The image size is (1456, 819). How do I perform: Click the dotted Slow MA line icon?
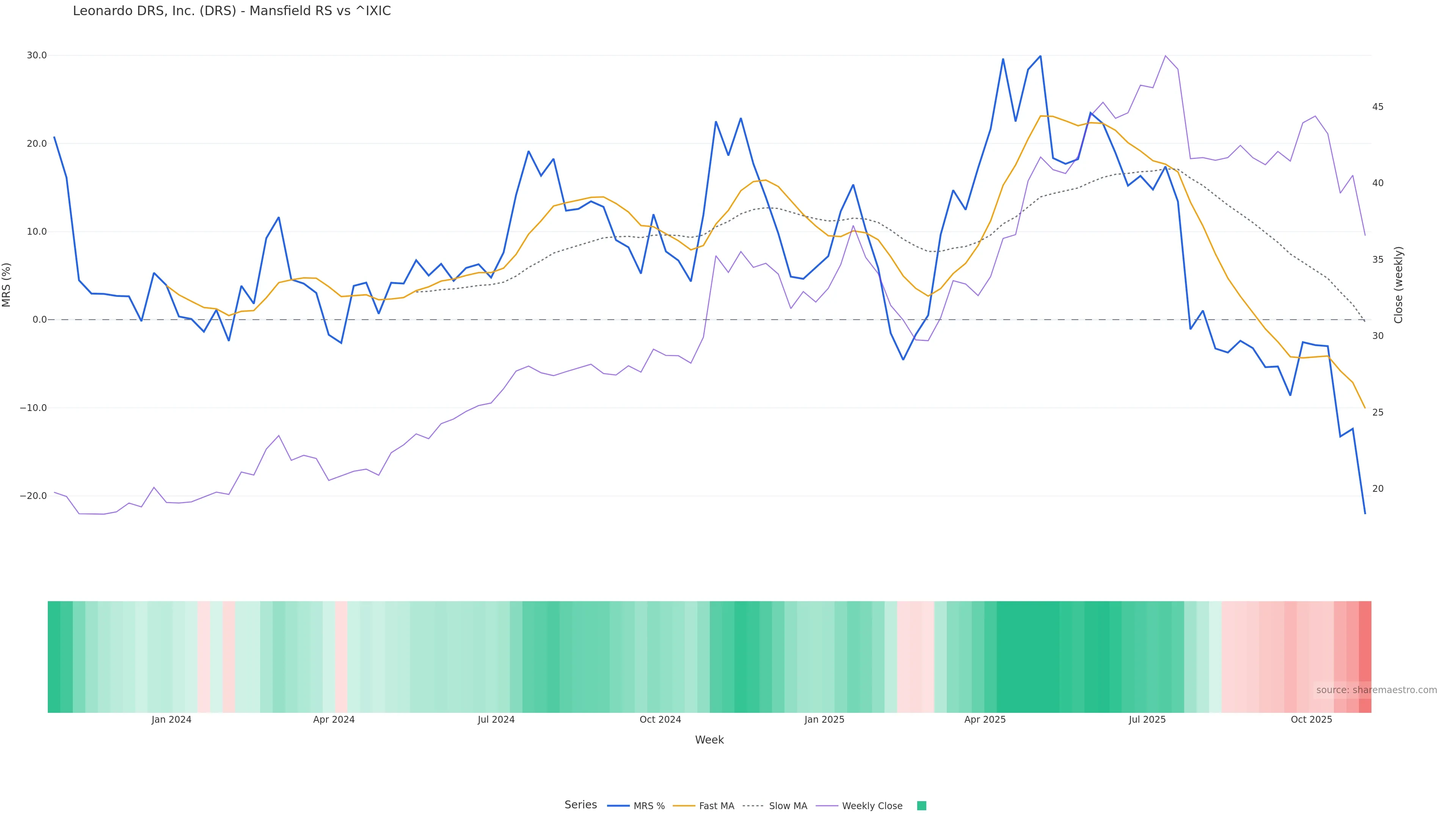click(753, 806)
